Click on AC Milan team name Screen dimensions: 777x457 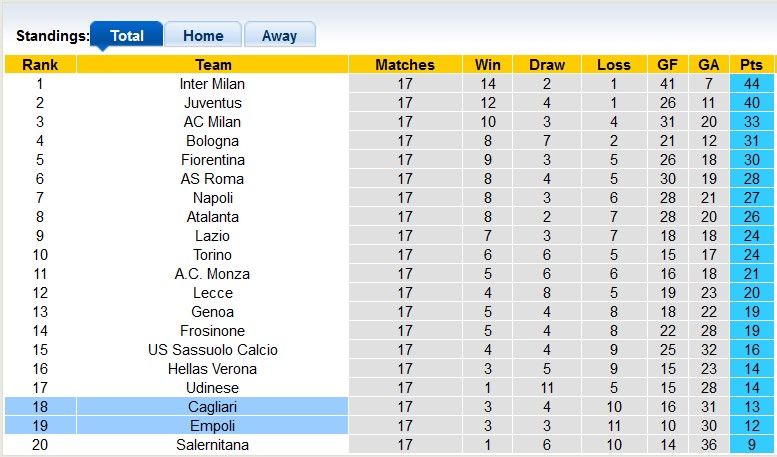point(213,122)
